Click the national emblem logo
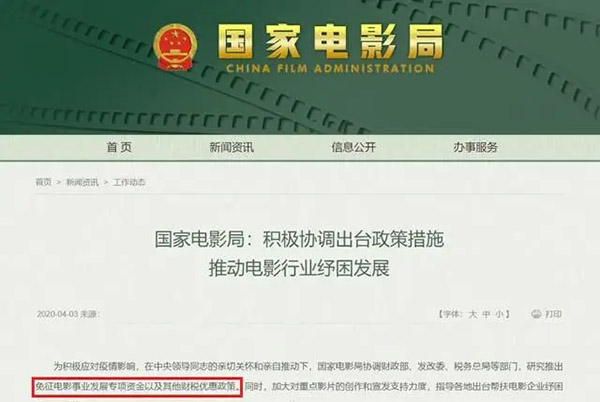This screenshot has width=600, height=402. (175, 48)
